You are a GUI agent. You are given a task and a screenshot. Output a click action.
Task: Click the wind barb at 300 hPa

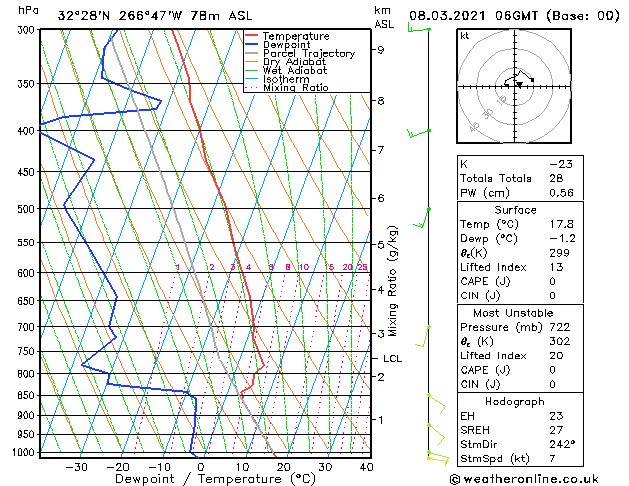coord(419,29)
